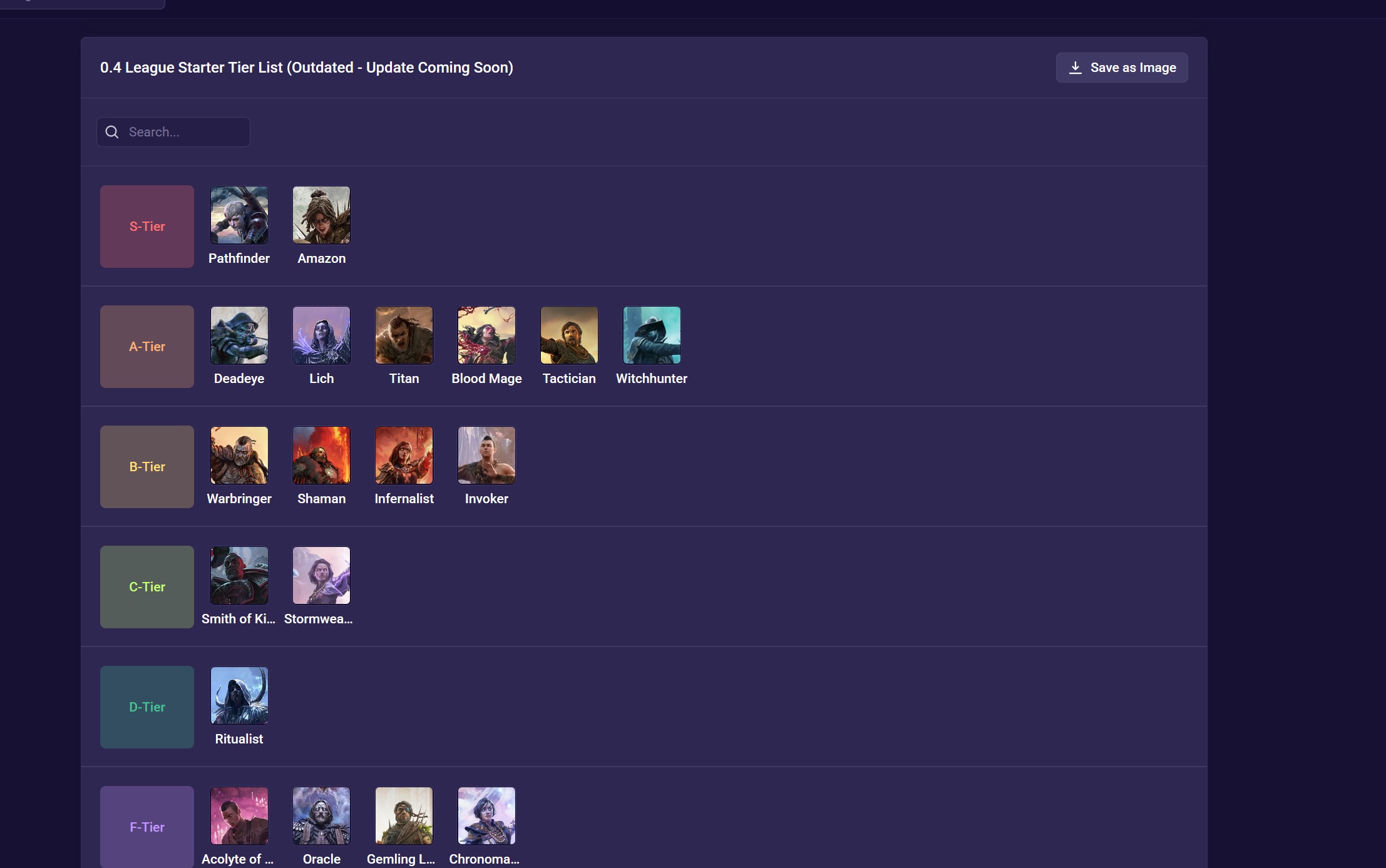Select the Warbringer class icon
This screenshot has height=868, width=1386.
[239, 455]
